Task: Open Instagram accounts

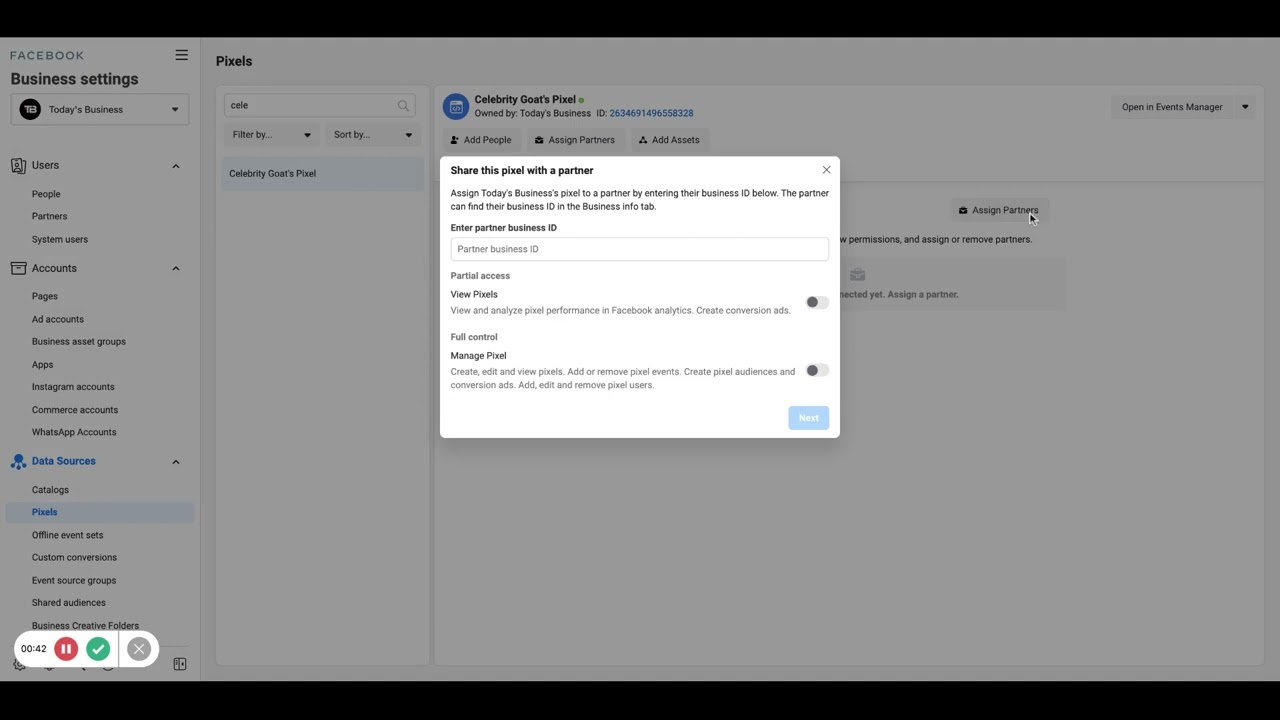Action: point(73,387)
